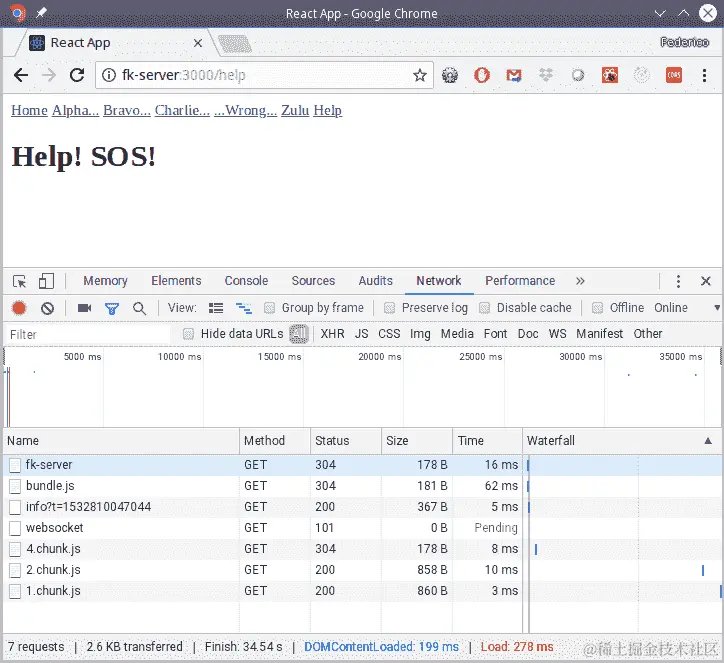Expand hidden DevTools tabs chevron

coord(580,281)
